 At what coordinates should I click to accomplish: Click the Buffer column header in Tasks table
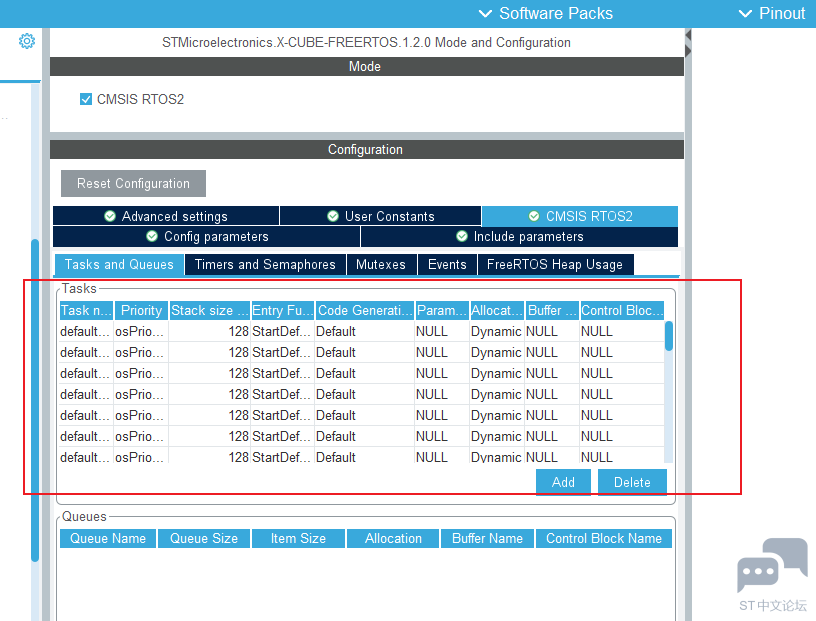pos(552,310)
